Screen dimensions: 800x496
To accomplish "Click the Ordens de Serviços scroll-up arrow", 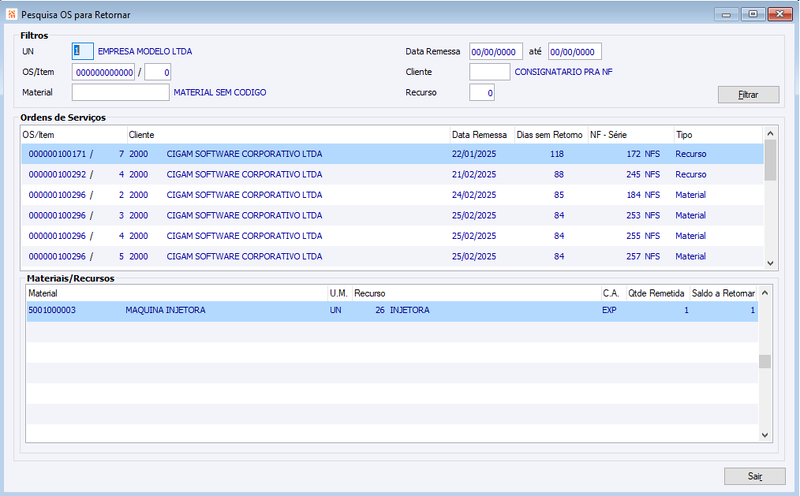I will click(x=770, y=133).
